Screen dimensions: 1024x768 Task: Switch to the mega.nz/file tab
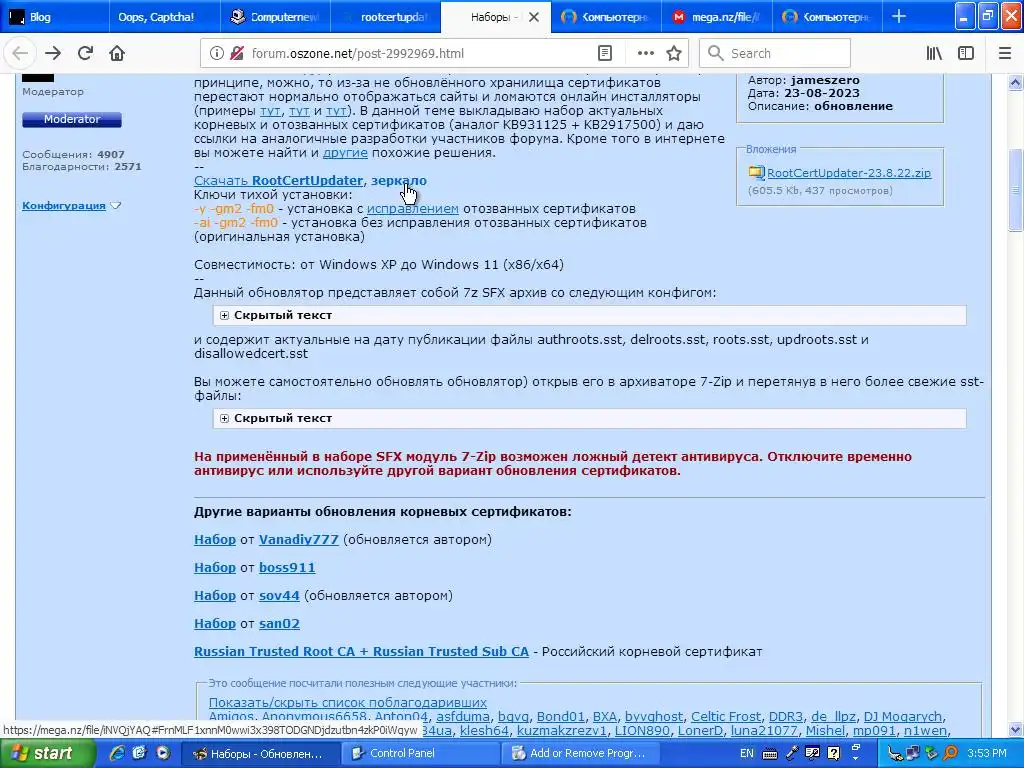(717, 17)
